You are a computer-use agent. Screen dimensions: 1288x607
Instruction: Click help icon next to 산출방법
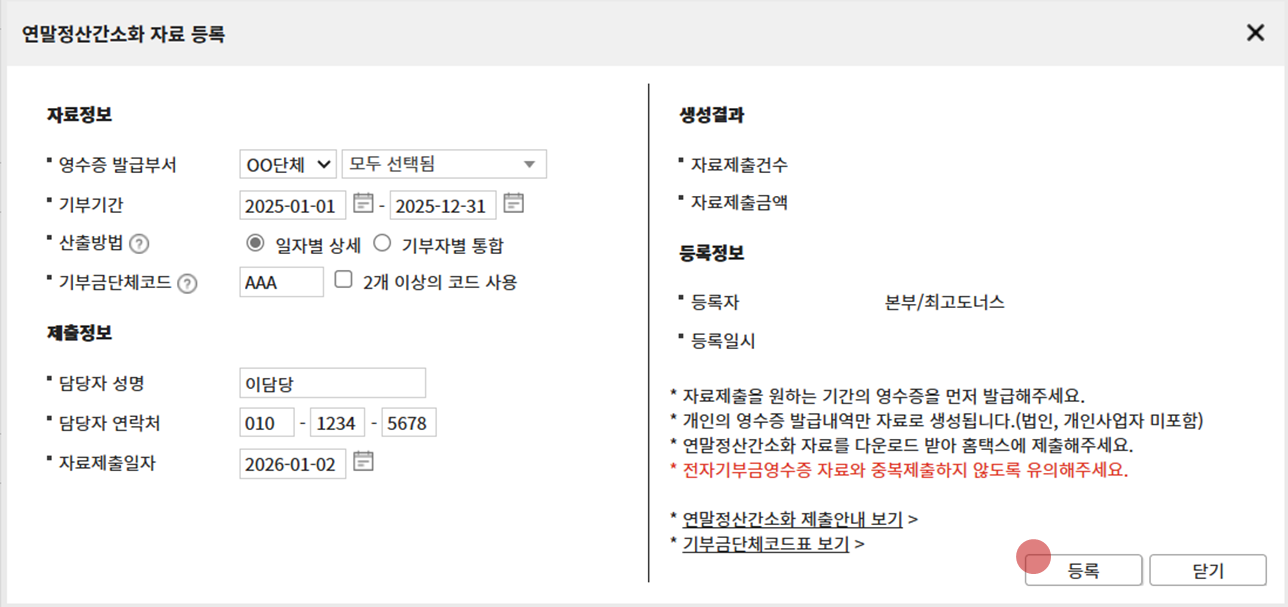click(x=139, y=244)
